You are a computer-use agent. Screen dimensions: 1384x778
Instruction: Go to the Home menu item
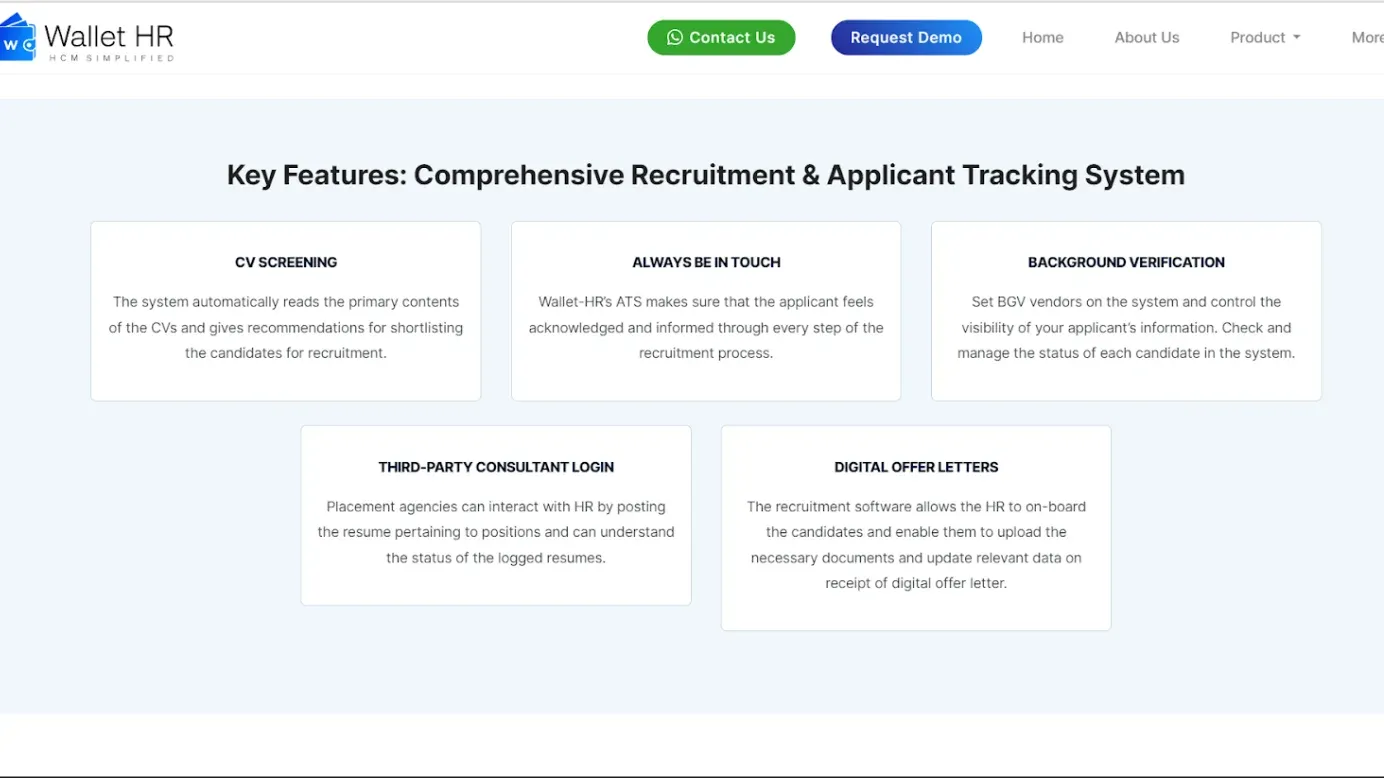[1042, 37]
